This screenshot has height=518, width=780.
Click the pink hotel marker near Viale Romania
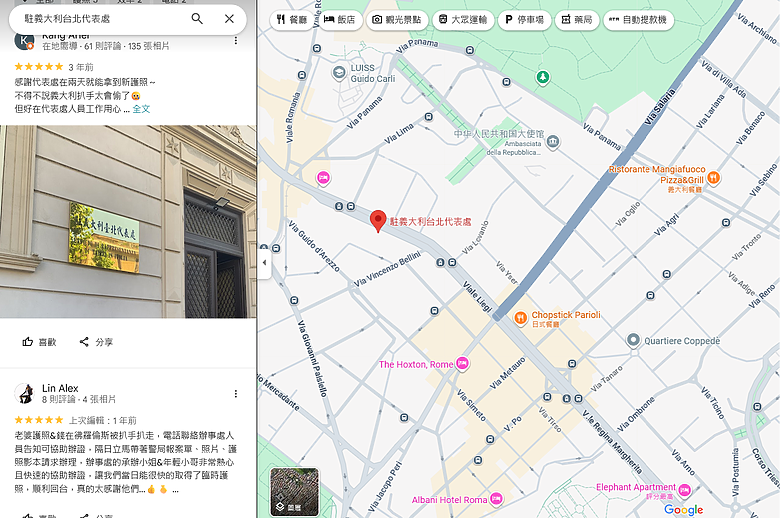coord(323,178)
